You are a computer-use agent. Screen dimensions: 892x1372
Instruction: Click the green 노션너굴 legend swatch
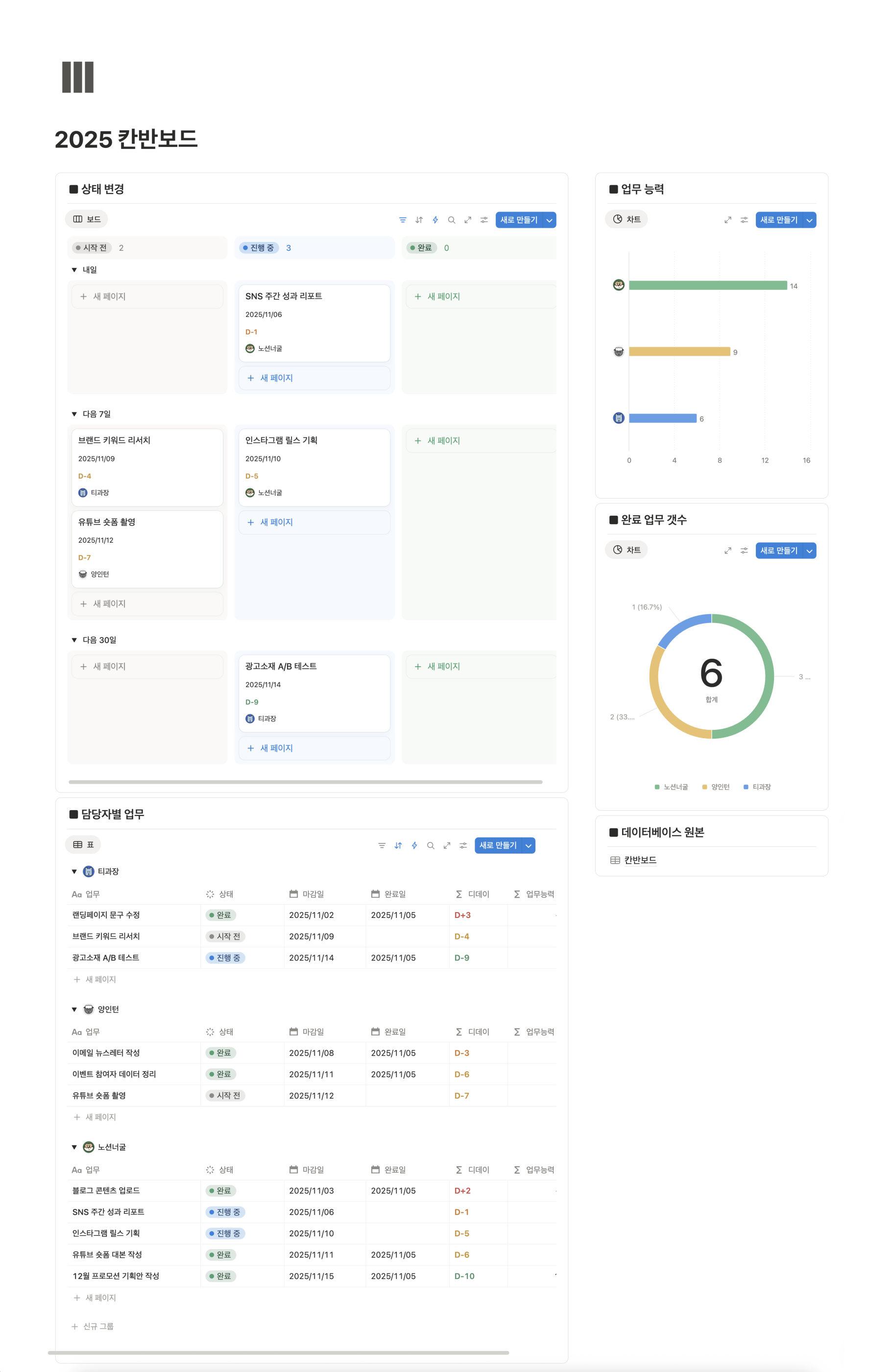tap(657, 787)
